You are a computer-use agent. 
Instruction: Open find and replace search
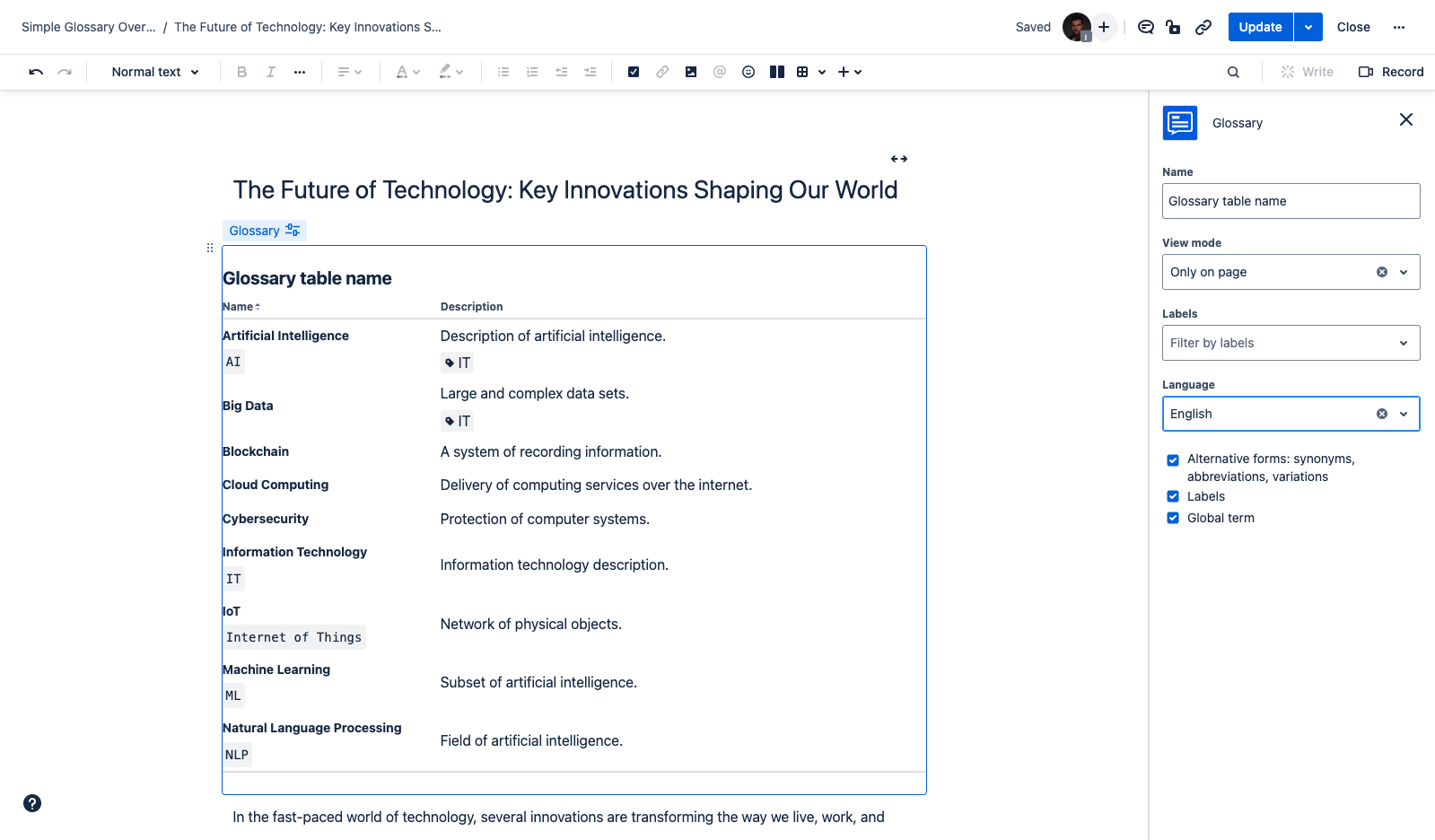1233,72
